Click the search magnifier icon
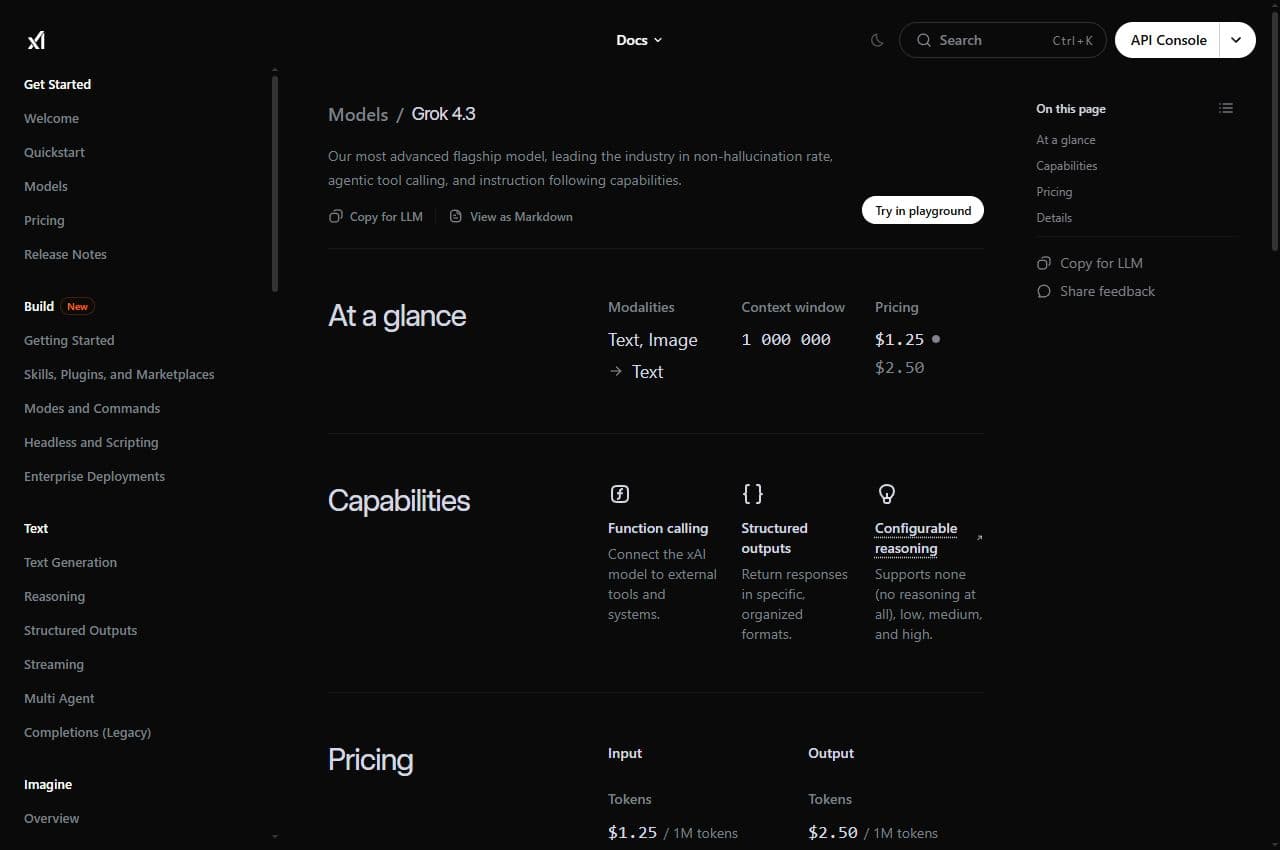 (923, 40)
